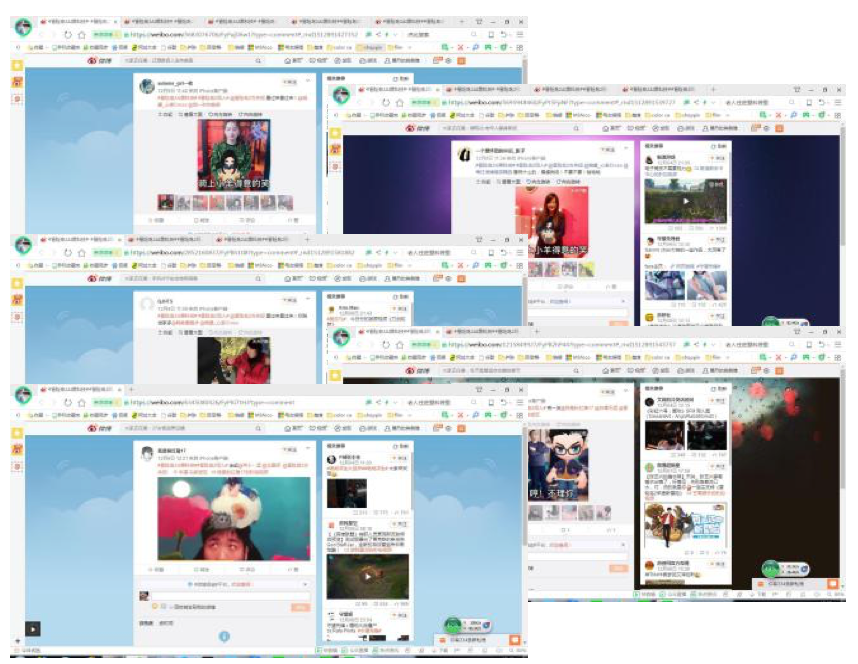The height and width of the screenshot is (664, 858).
Task: Open the post options chevron in the purple window
Action: click(x=626, y=149)
